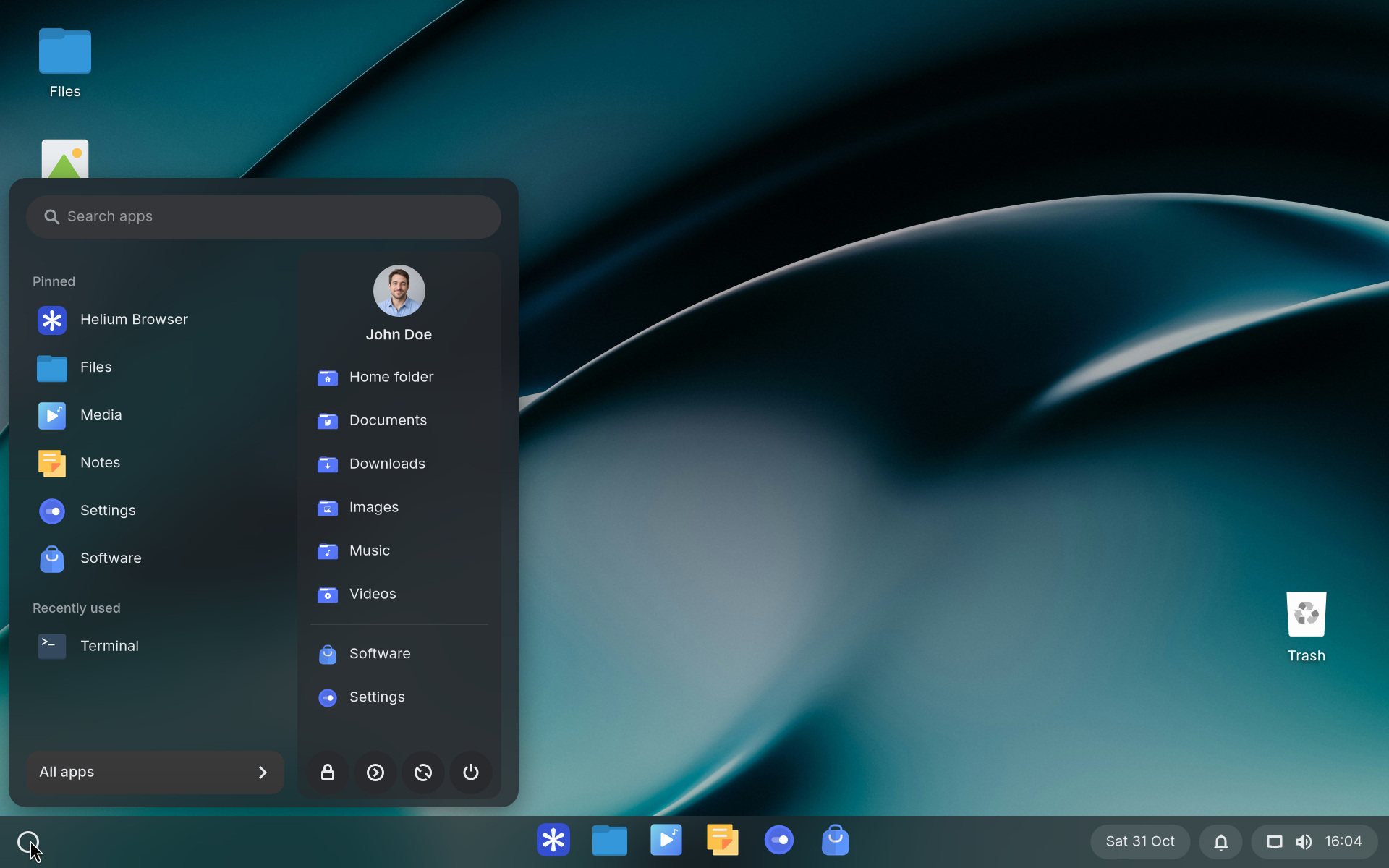Screen dimensions: 1389x868
Task: Select the Files desktop folder icon
Action: (65, 63)
